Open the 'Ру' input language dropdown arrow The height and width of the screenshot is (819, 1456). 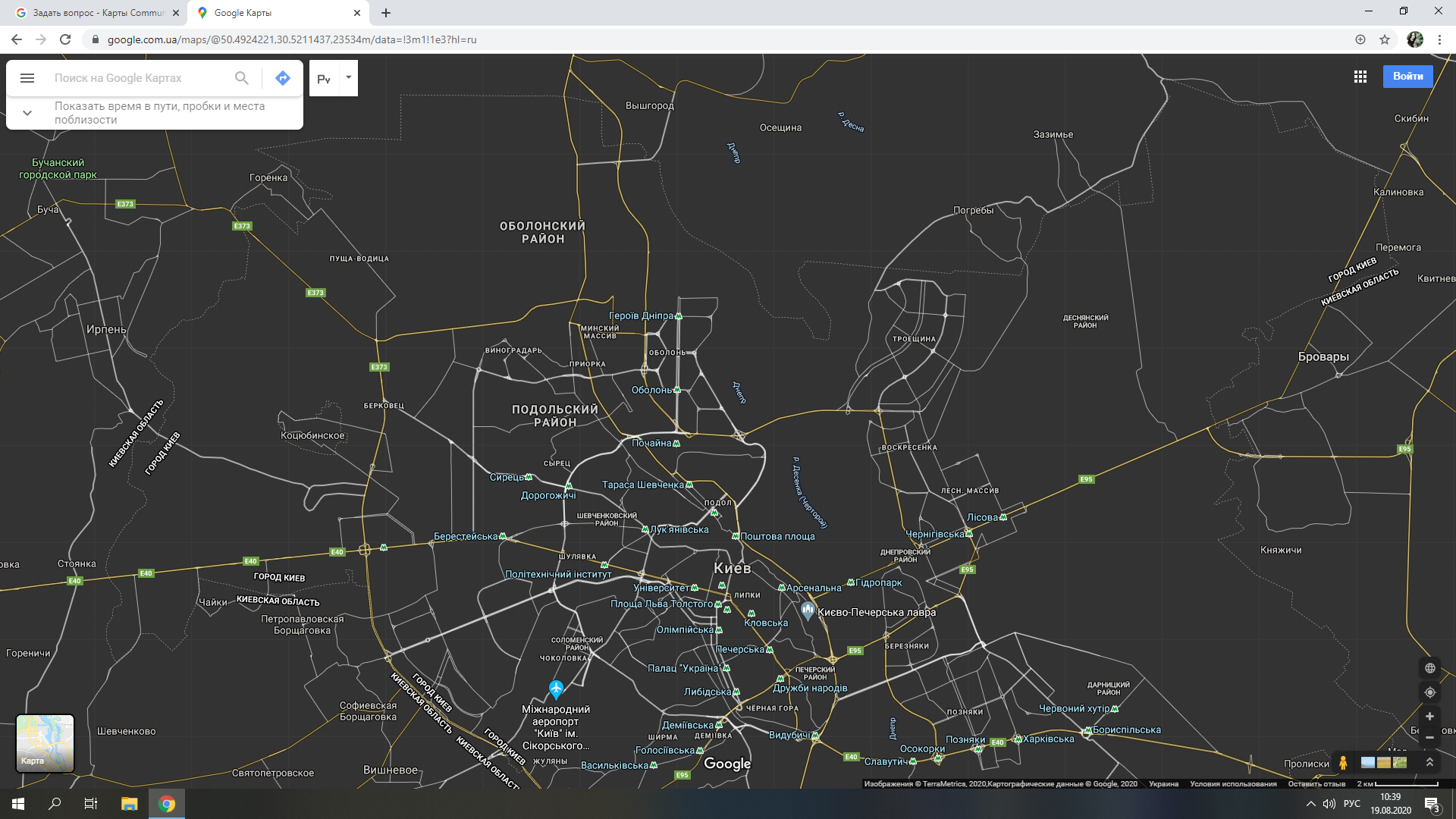(x=349, y=77)
